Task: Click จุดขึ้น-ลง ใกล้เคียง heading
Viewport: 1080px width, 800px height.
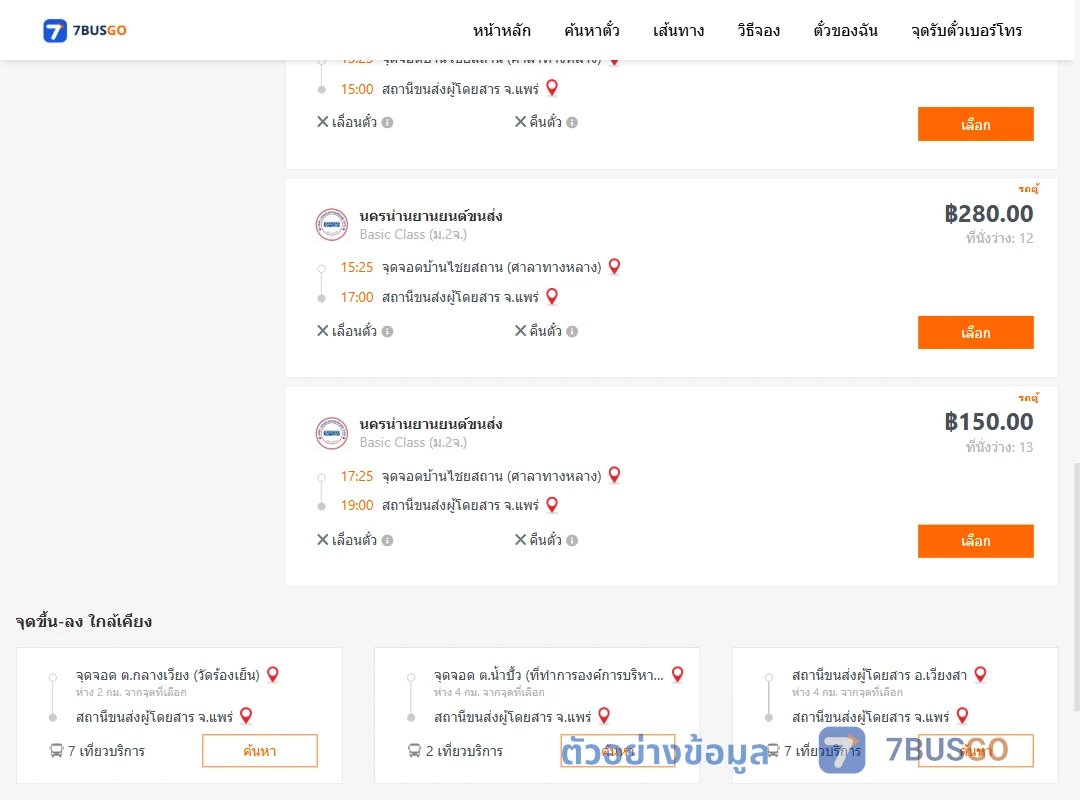Action: tap(84, 622)
